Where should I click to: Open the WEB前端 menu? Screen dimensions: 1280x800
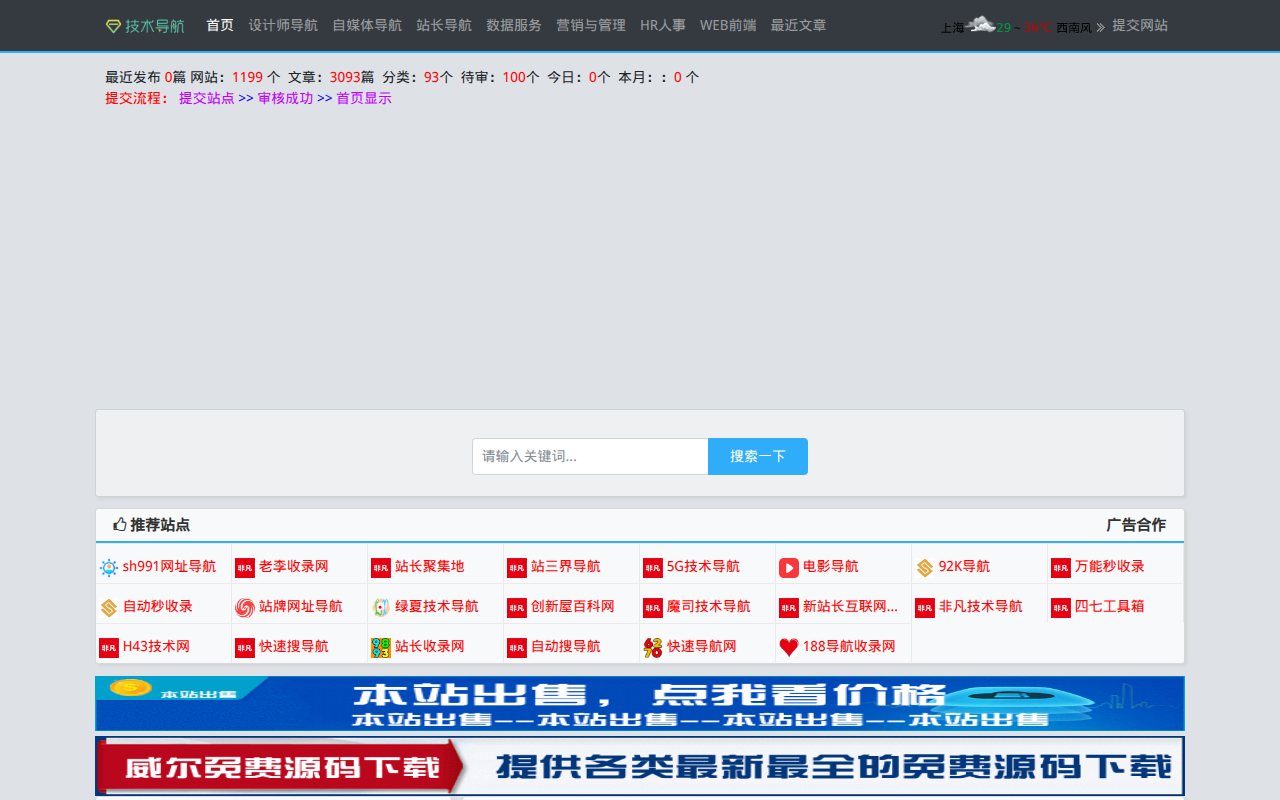[728, 25]
